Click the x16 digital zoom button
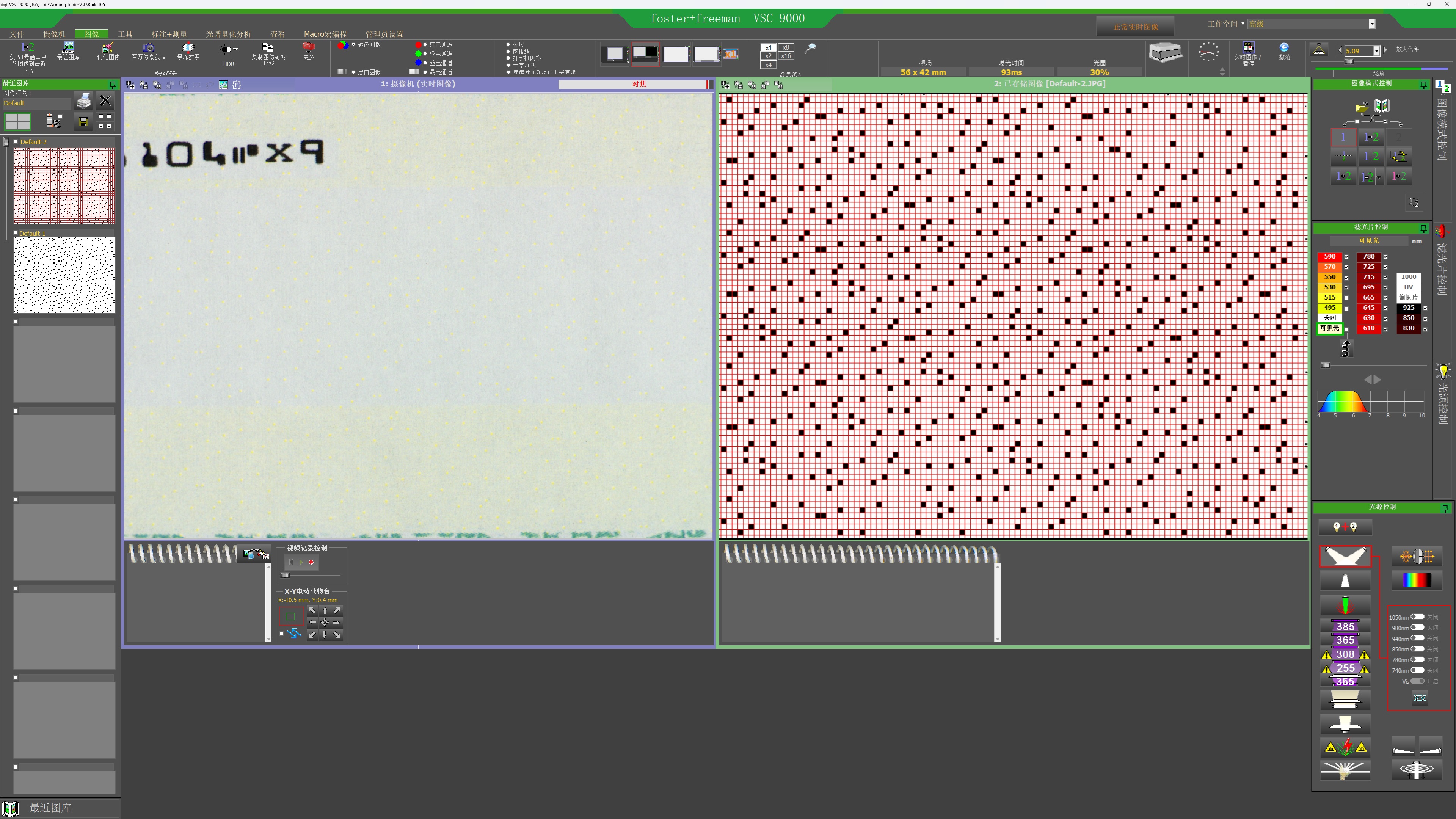 point(786,56)
